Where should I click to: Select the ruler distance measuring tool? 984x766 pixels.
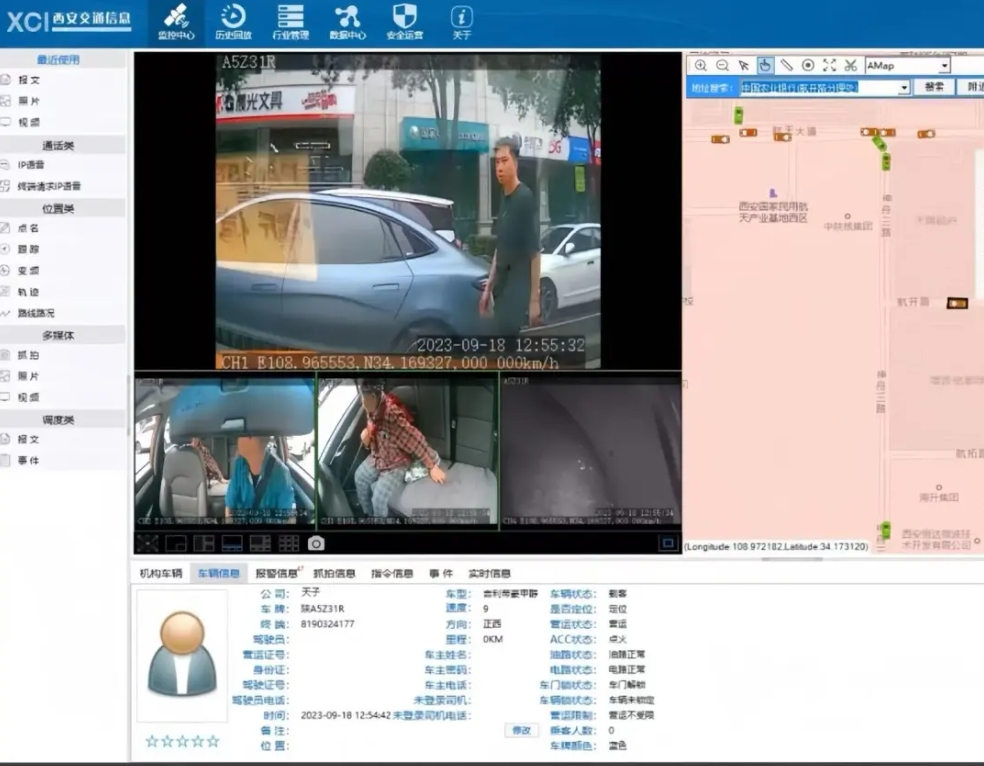(787, 65)
